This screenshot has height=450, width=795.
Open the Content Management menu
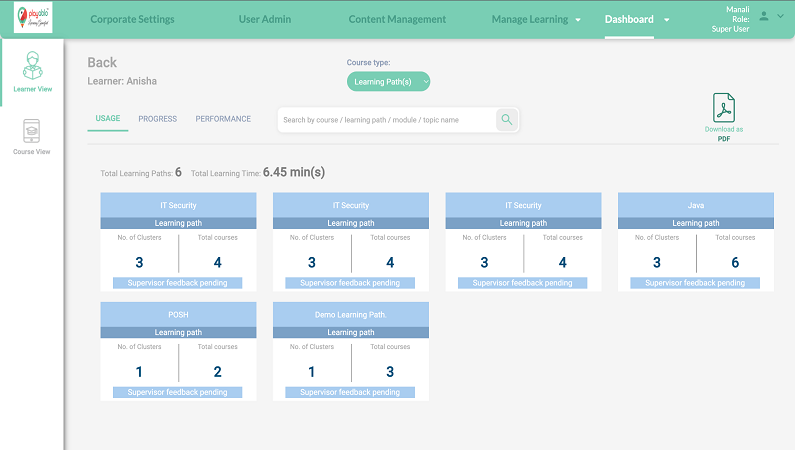397,19
